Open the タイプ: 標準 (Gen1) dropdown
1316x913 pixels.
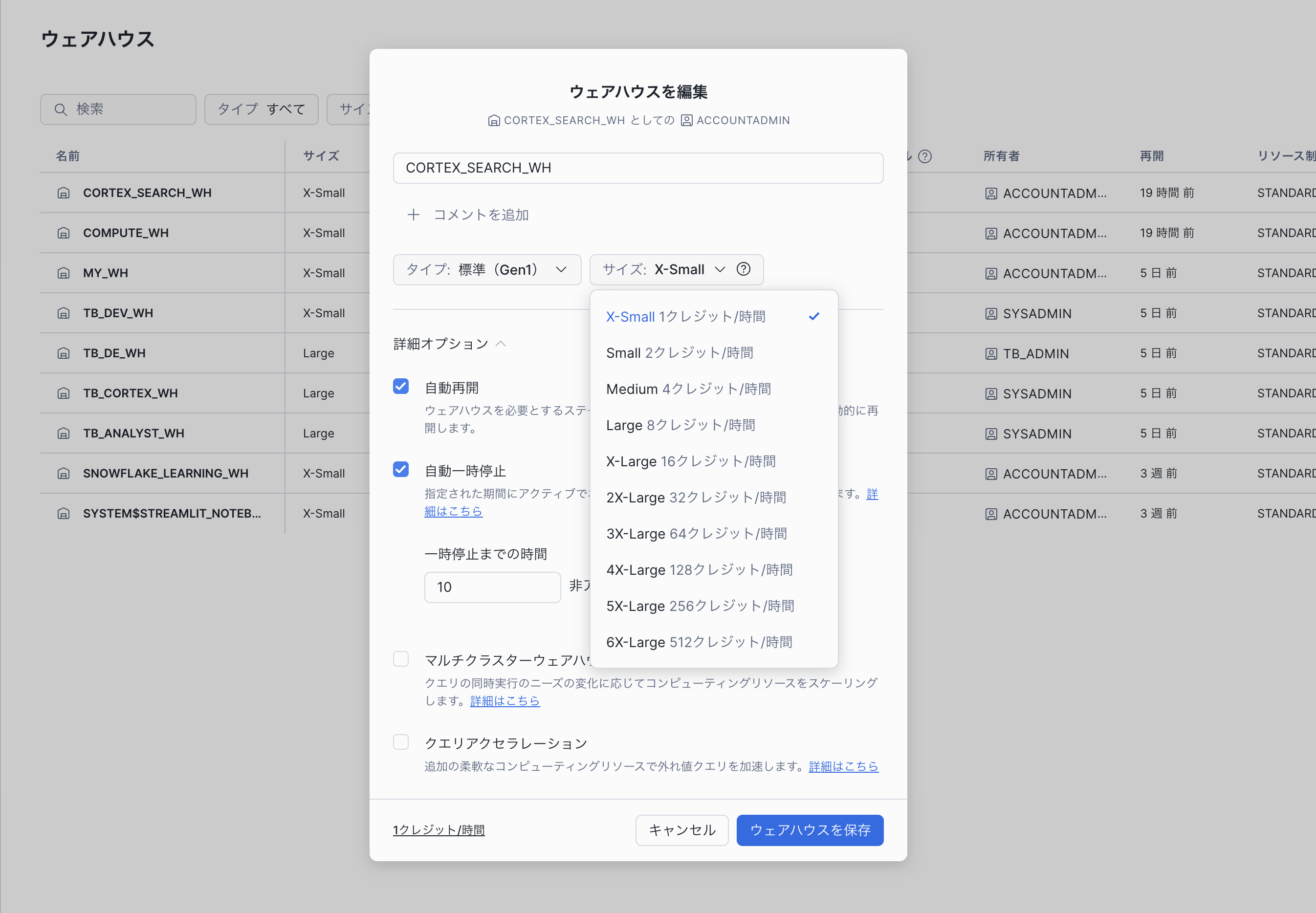pos(487,269)
